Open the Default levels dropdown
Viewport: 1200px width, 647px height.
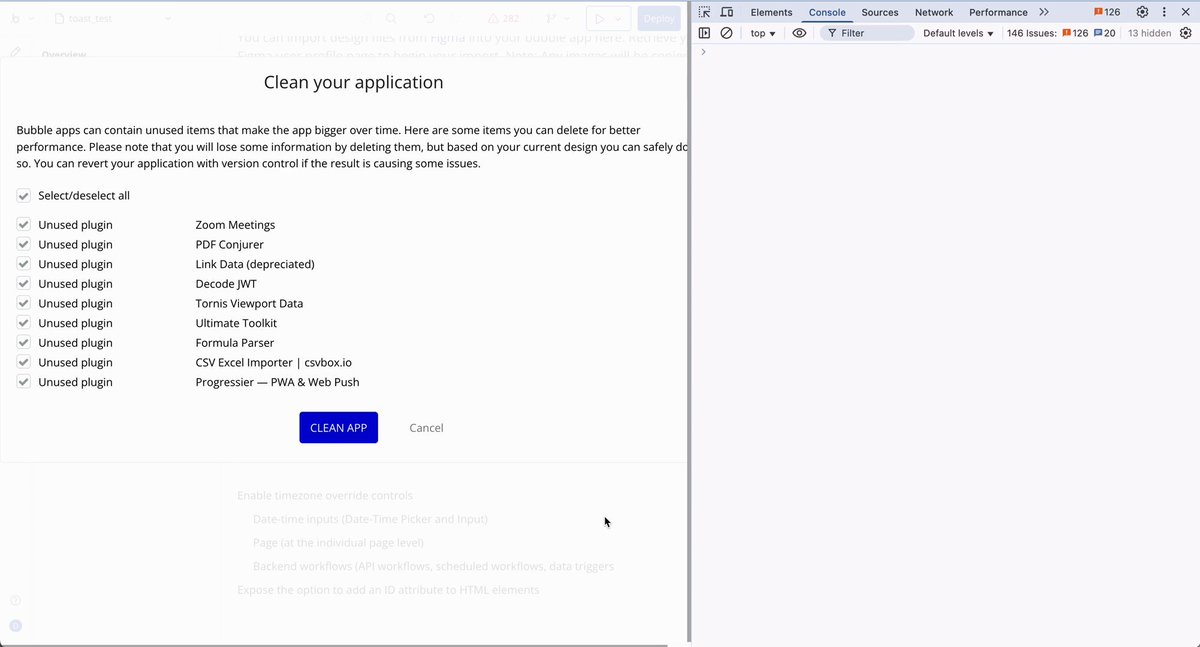[x=958, y=33]
